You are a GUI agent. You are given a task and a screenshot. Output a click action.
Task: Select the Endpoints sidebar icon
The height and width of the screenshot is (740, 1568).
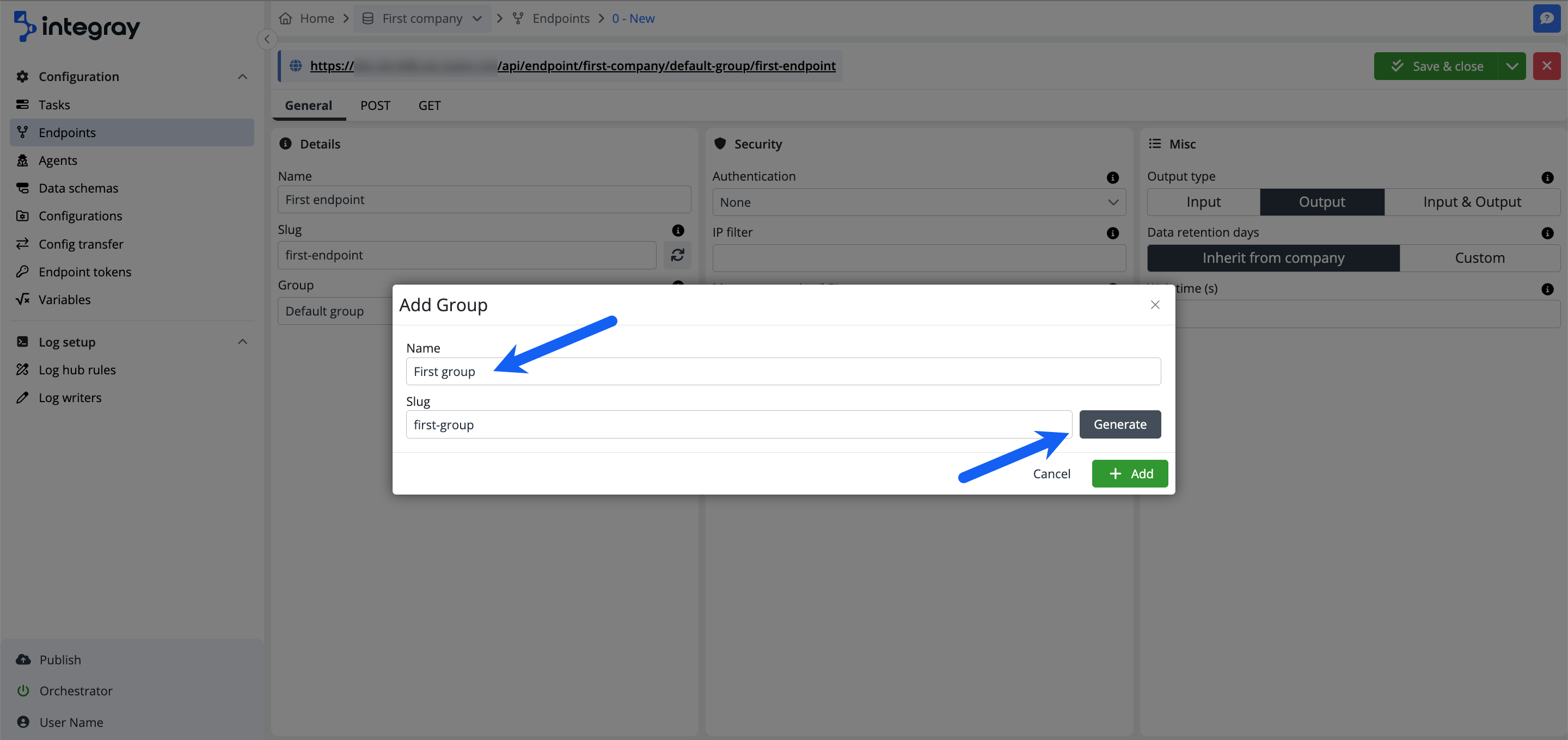pos(22,132)
